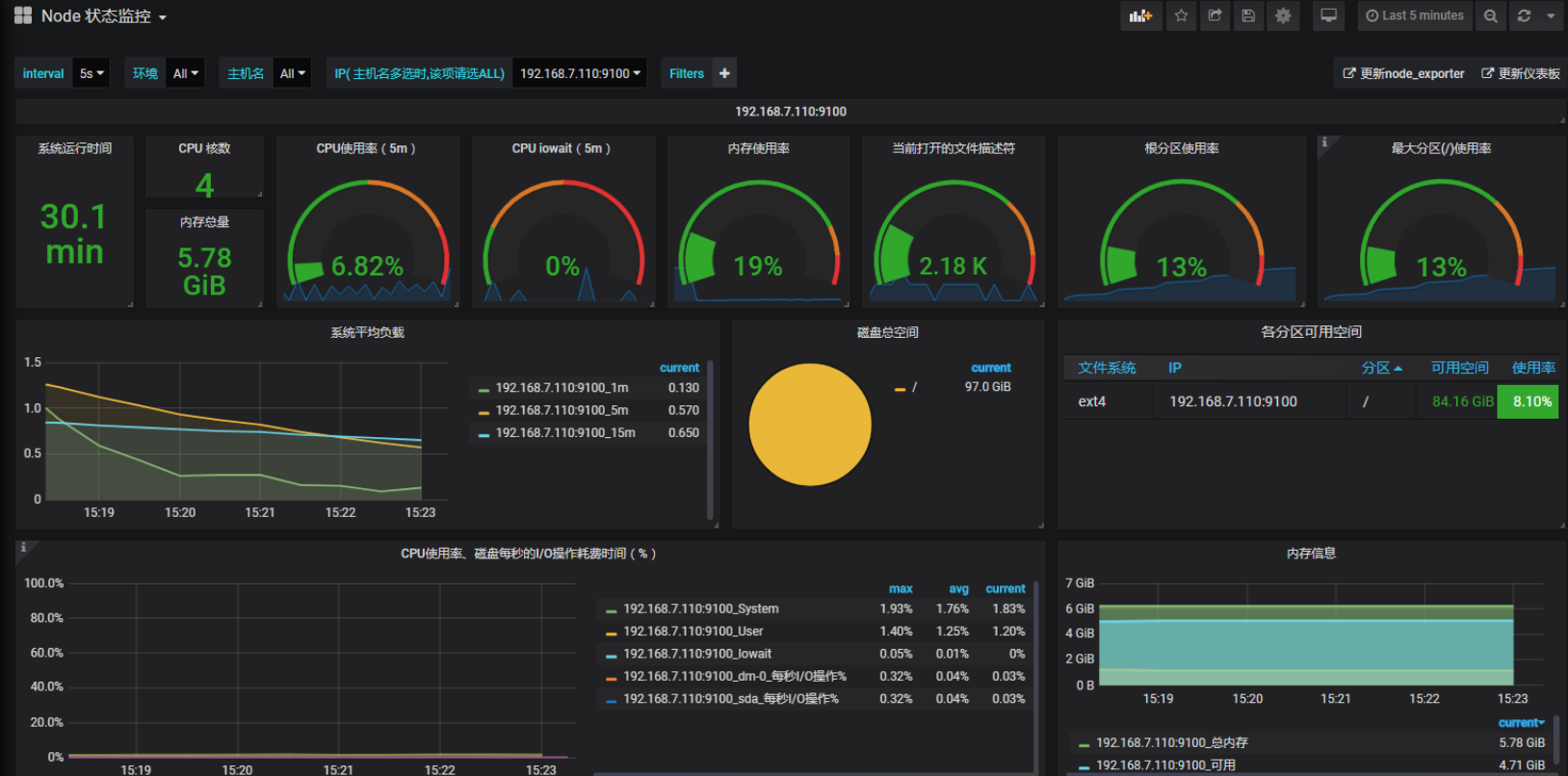This screenshot has width=1568, height=776.
Task: Show info on CPU使用率 I/O panel
Action: click(23, 547)
